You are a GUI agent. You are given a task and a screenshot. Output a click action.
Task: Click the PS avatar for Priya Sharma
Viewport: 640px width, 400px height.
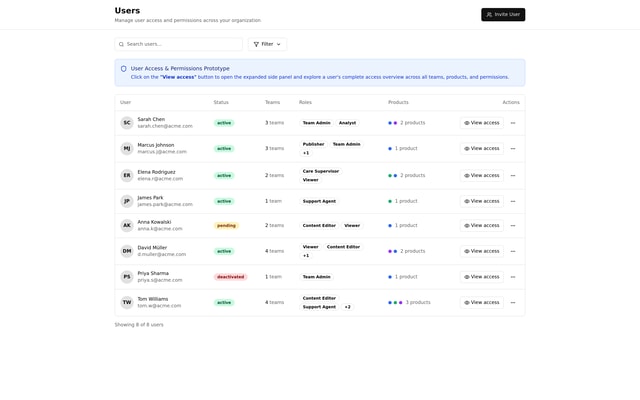127,277
